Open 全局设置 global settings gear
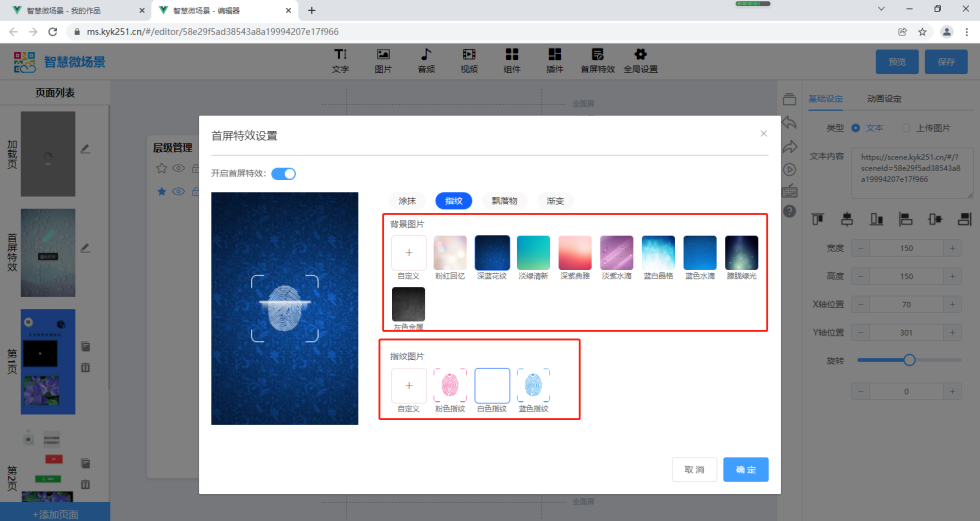This screenshot has height=521, width=980. (640, 59)
